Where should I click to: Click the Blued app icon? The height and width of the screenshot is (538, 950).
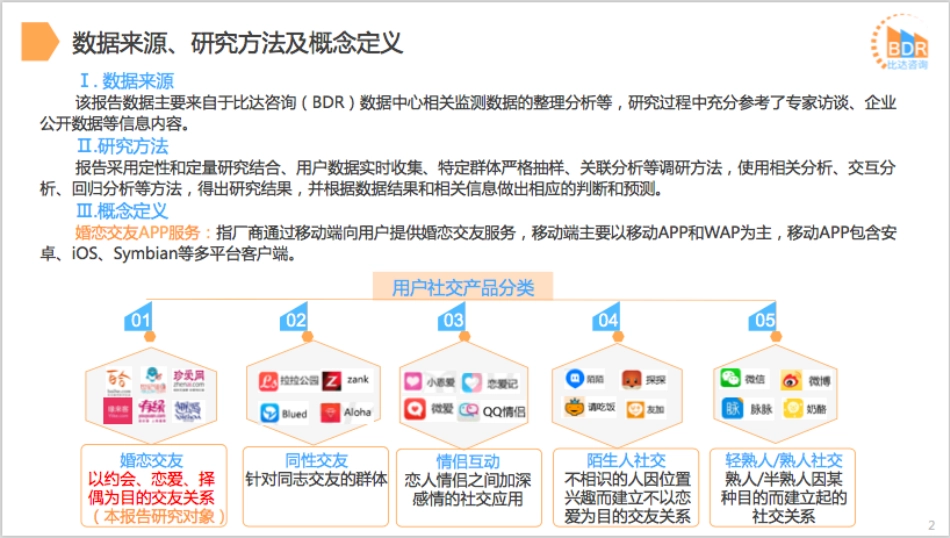click(x=269, y=413)
